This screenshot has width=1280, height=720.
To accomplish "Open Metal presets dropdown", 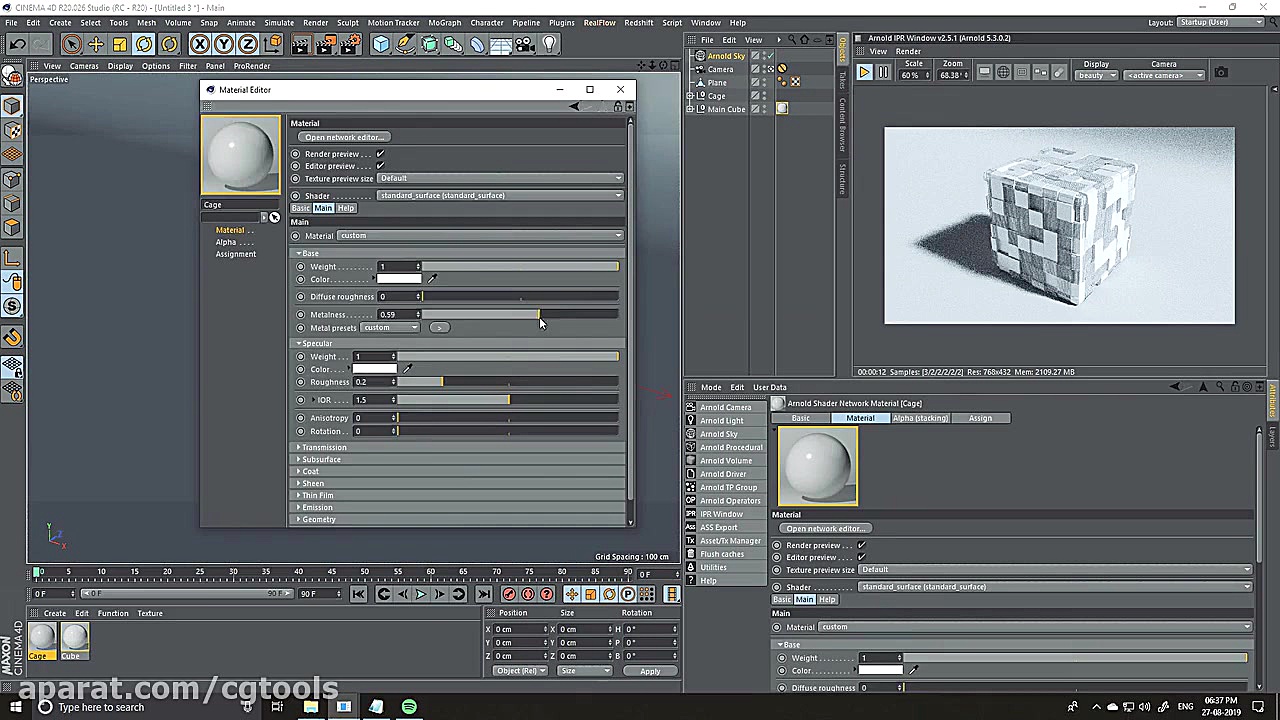I will [390, 328].
